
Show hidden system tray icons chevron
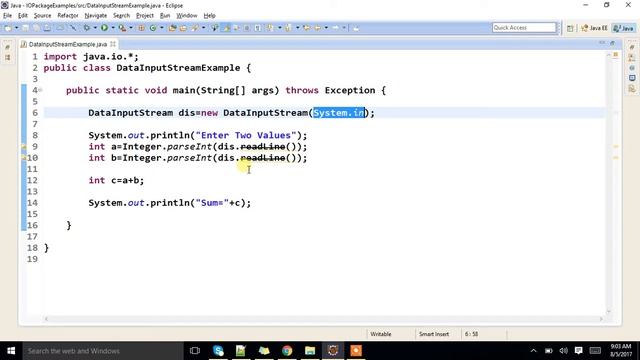click(533, 351)
